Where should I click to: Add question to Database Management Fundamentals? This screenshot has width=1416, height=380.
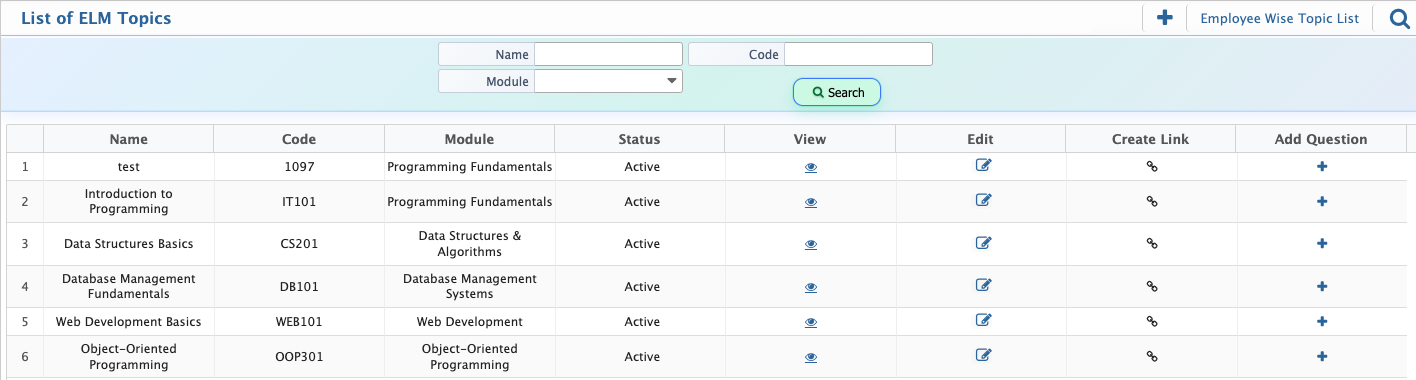point(1322,286)
